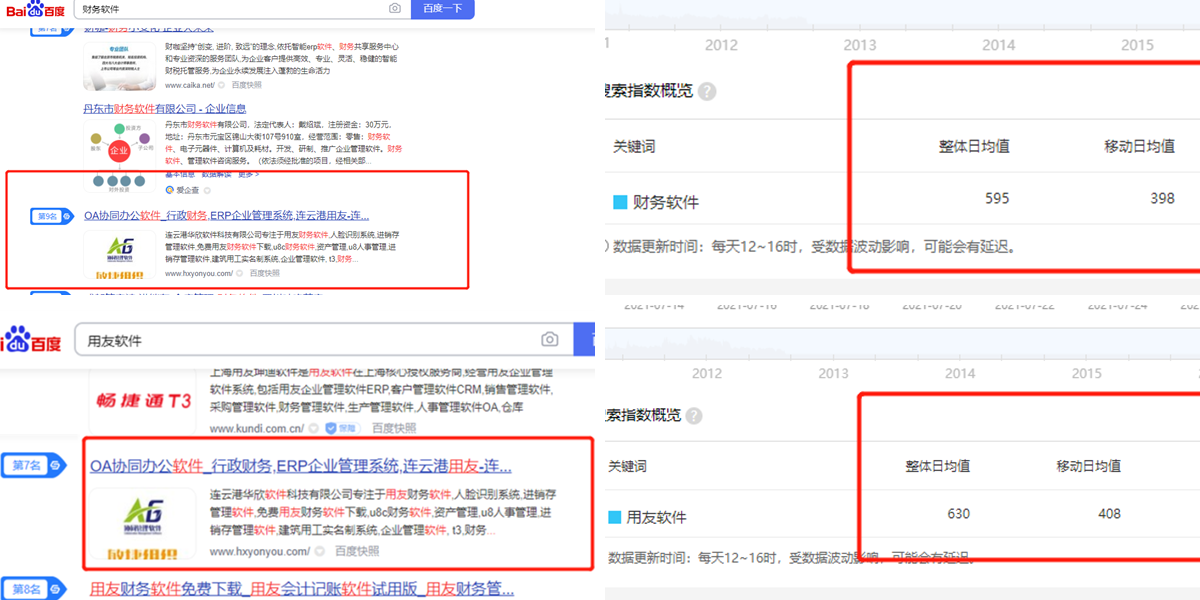Click the 爱企查 source icon

[170, 189]
